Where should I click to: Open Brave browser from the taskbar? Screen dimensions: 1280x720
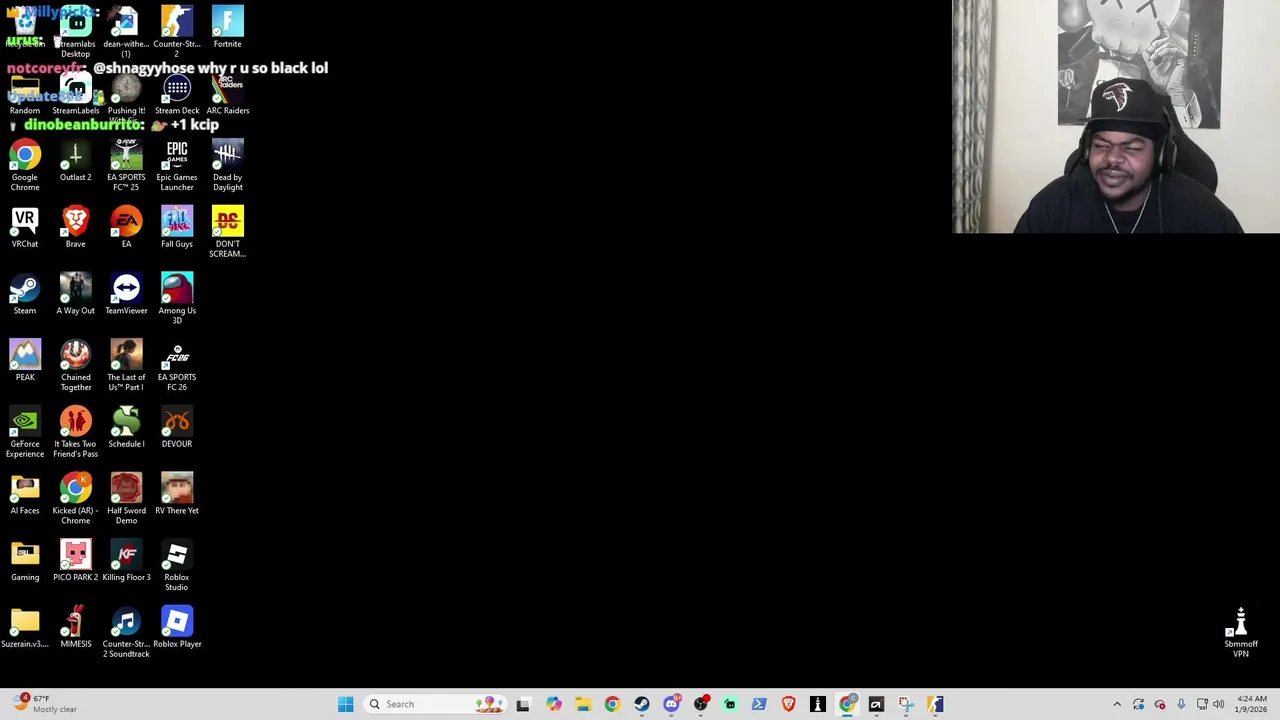click(789, 704)
